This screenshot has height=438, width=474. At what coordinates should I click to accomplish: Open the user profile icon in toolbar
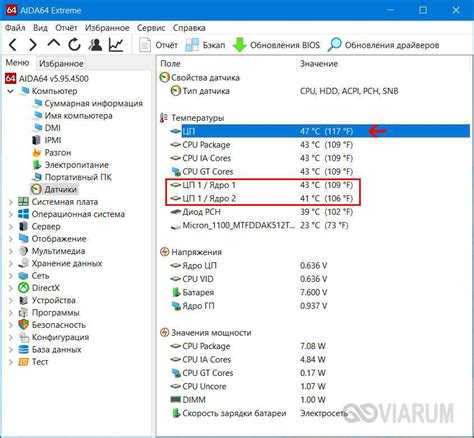95,45
